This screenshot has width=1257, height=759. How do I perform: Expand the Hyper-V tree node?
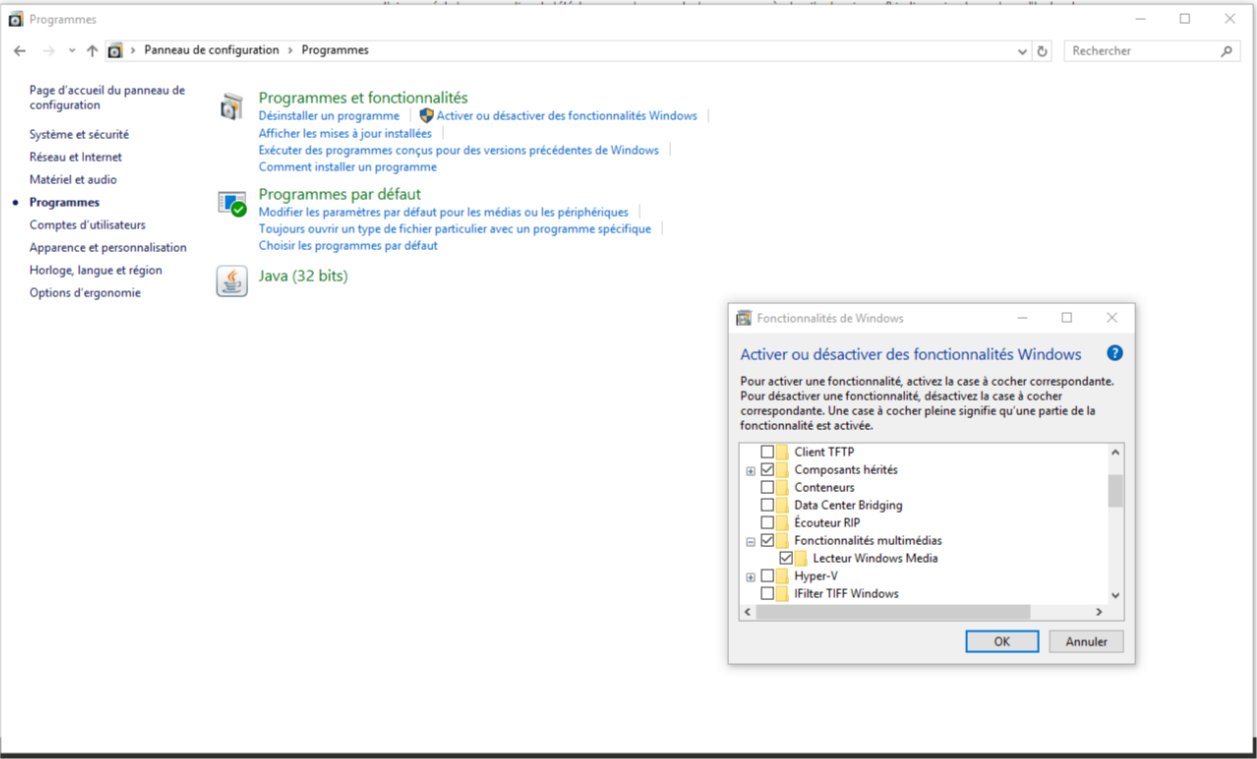(750, 577)
